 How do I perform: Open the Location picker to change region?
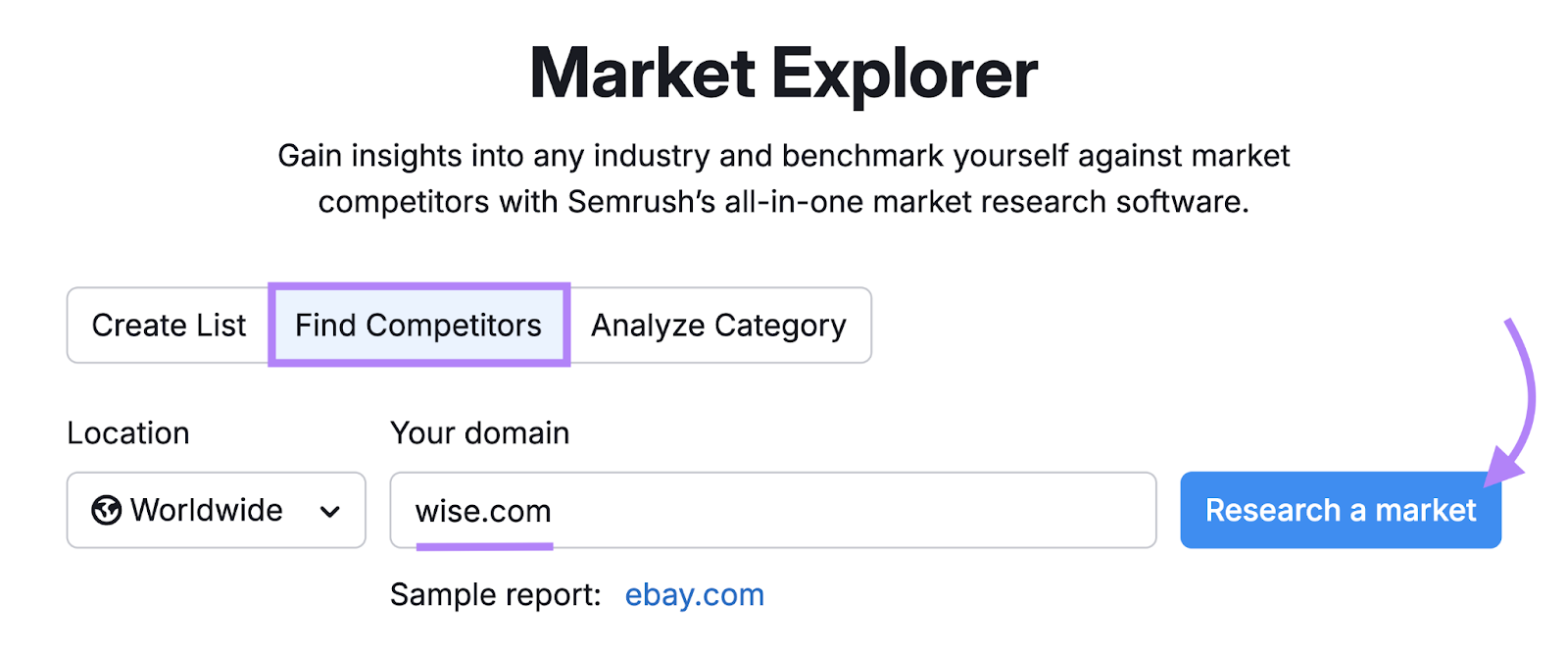pyautogui.click(x=216, y=510)
